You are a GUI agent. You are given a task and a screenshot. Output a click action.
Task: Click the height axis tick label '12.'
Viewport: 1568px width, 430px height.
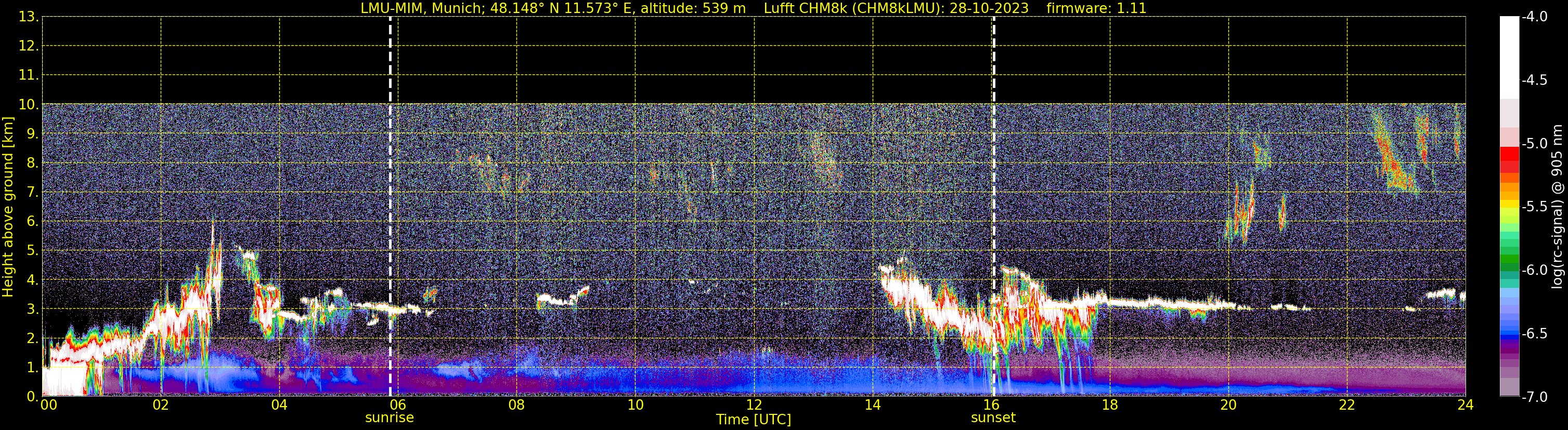29,46
